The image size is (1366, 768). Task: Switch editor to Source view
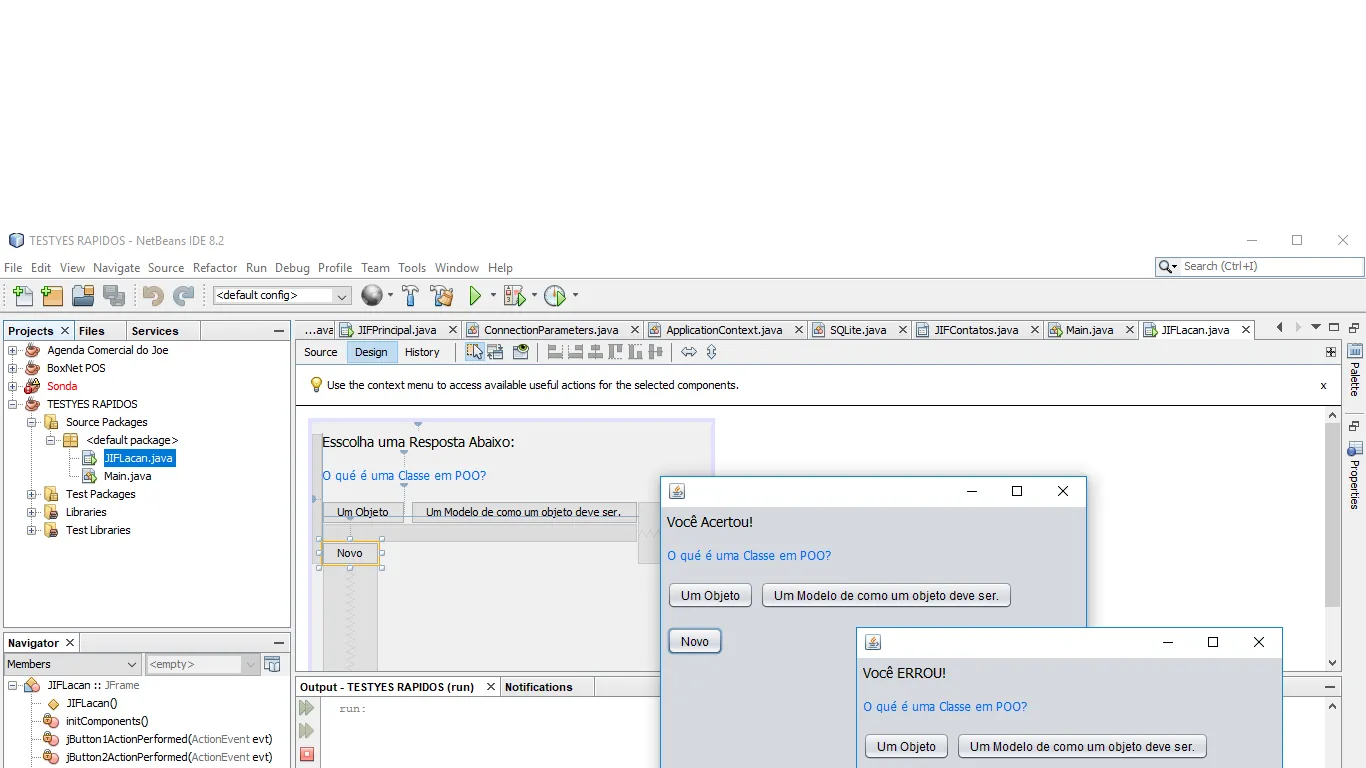pyautogui.click(x=321, y=352)
